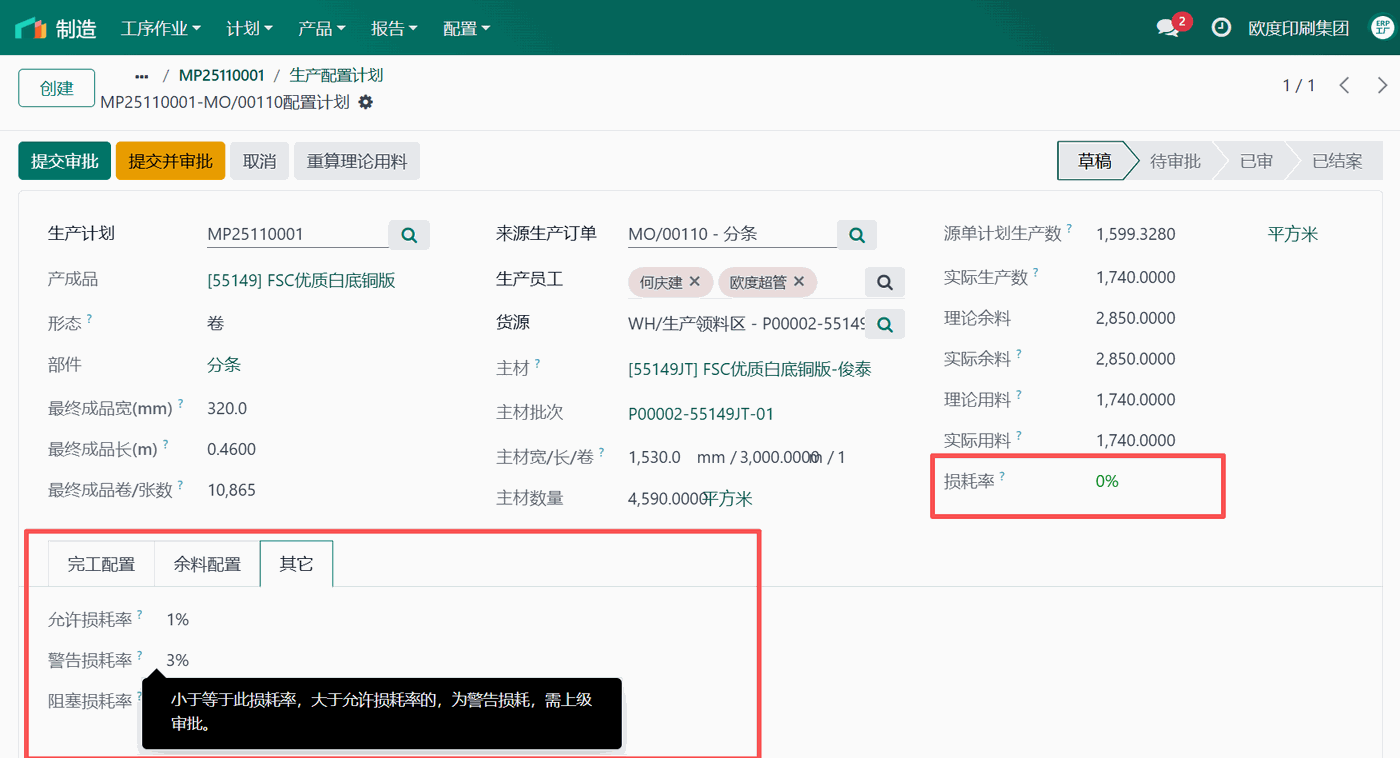Open the messages icon showing 2 notifications
Screen dimensions: 1400x758
[x=1167, y=27]
